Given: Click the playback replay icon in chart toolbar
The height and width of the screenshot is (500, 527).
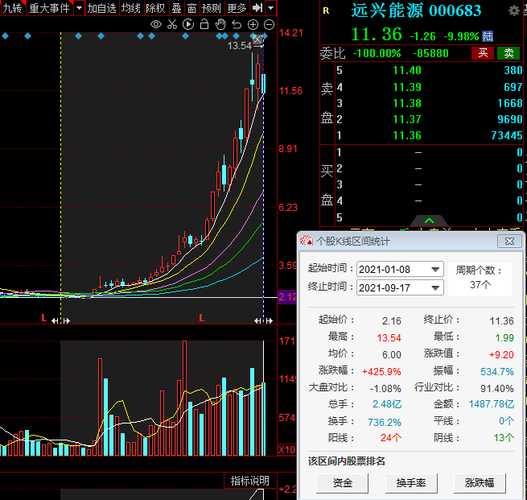Looking at the screenshot, I should (x=188, y=24).
